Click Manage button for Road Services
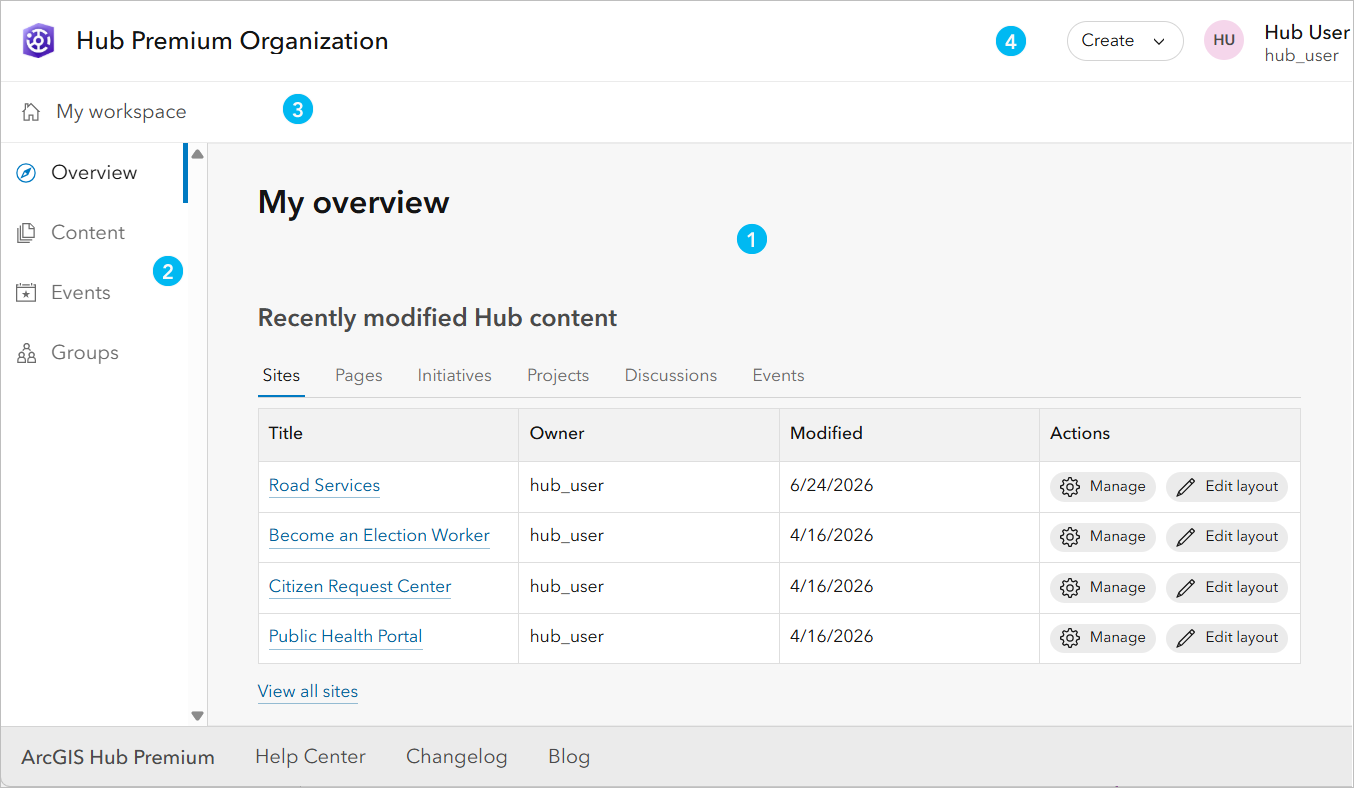This screenshot has height=788, width=1354. pos(1103,487)
